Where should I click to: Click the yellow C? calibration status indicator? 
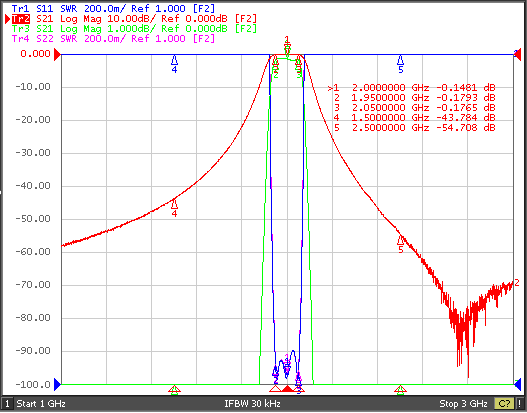[504, 403]
